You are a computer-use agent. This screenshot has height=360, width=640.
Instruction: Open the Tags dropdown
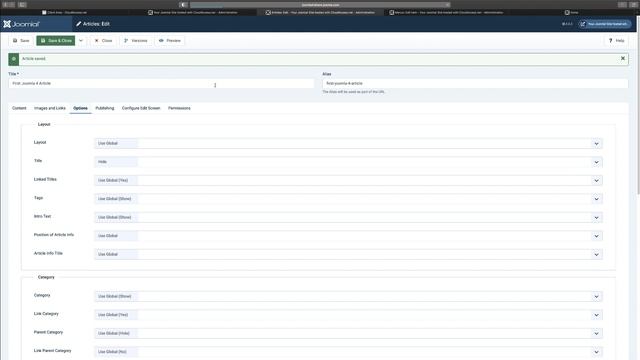pos(348,199)
